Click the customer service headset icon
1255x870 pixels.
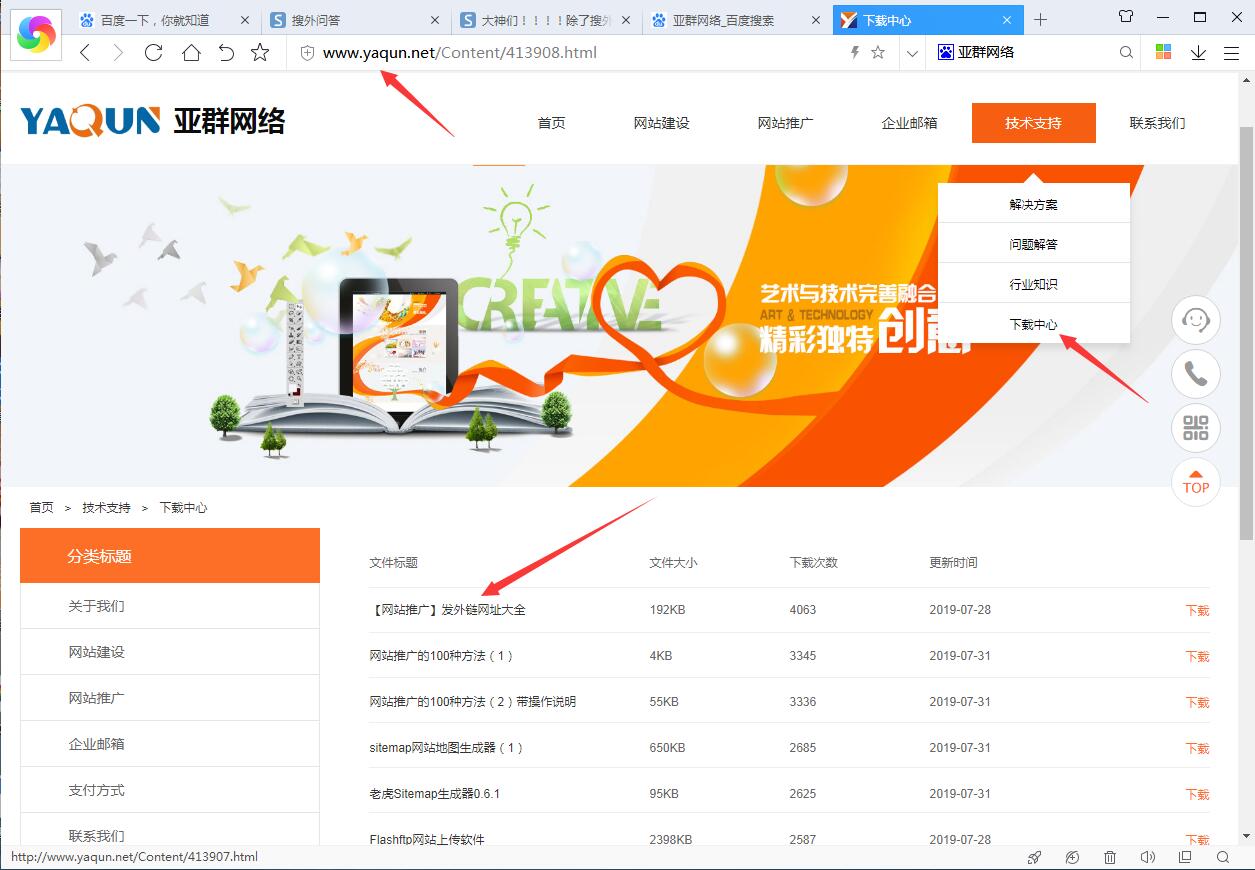point(1195,320)
